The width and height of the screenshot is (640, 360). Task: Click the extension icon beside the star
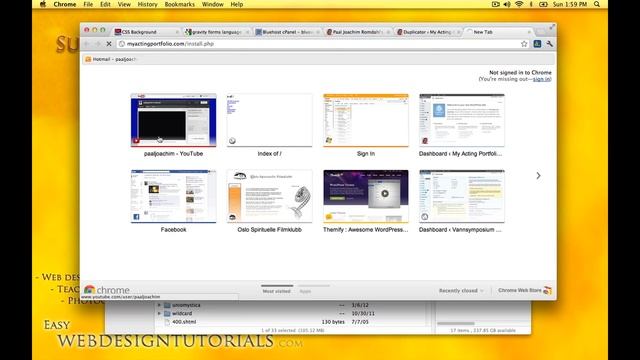(x=537, y=44)
